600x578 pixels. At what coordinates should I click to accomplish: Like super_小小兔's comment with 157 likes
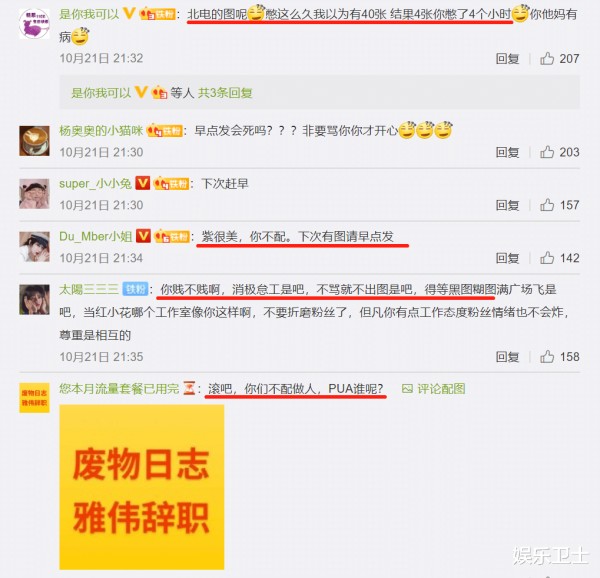547,205
